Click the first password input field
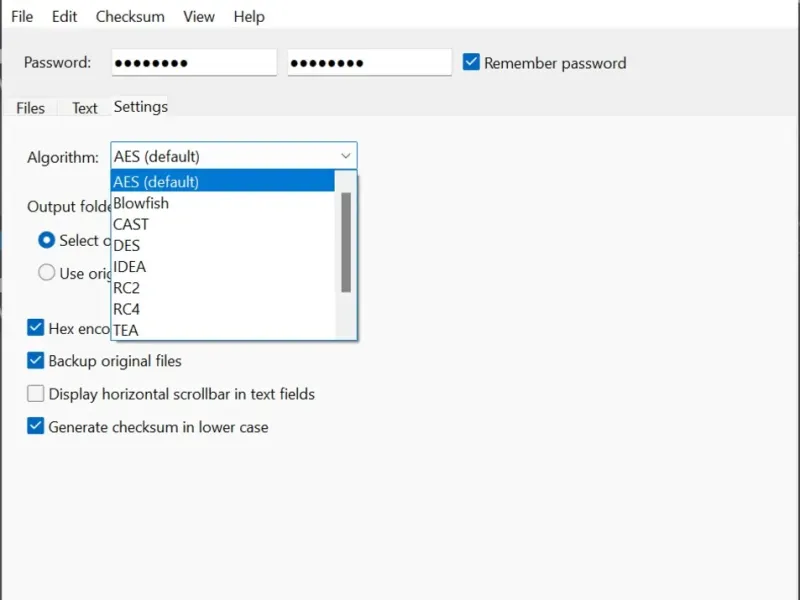 [194, 63]
